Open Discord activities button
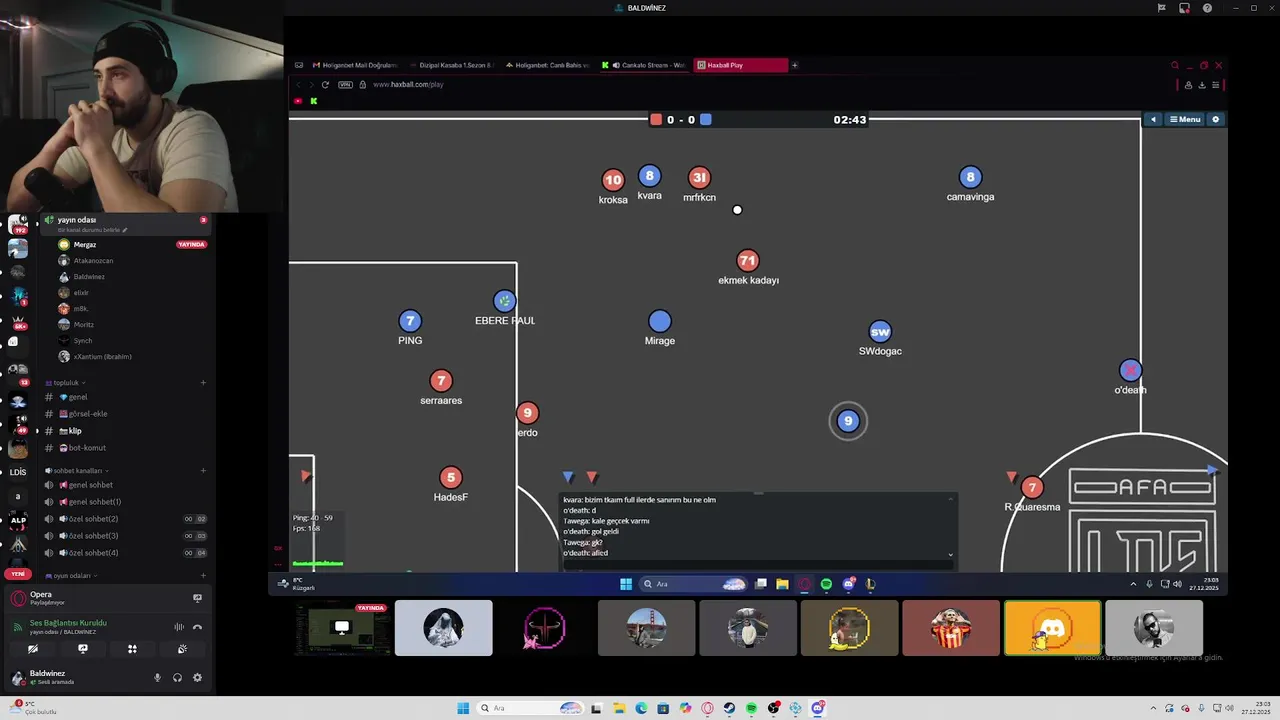The width and height of the screenshot is (1280, 720). [x=132, y=649]
